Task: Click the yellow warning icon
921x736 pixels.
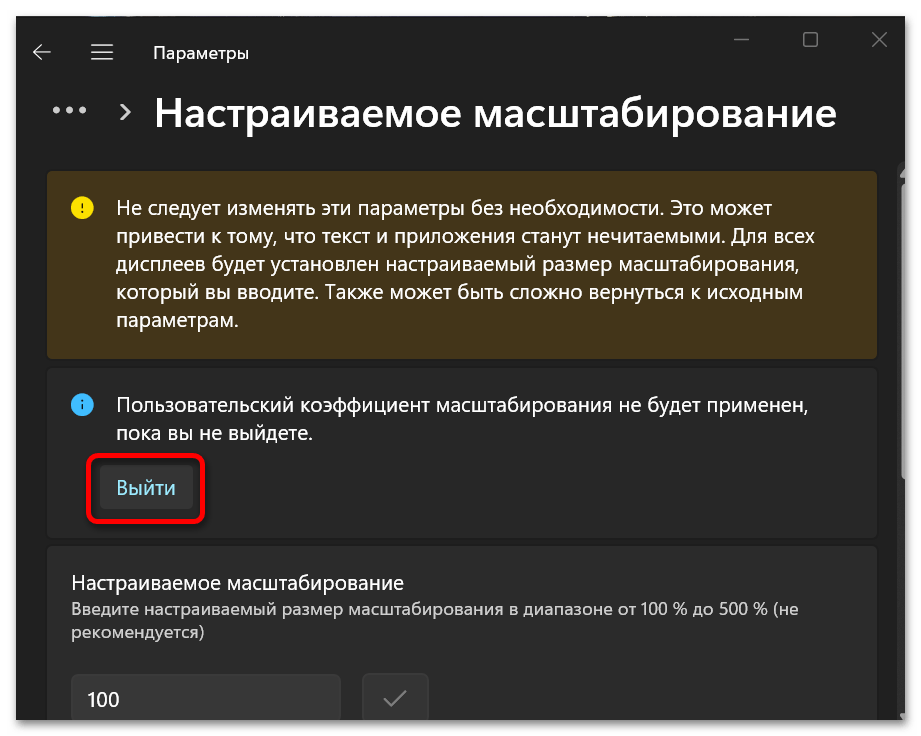Action: click(82, 209)
